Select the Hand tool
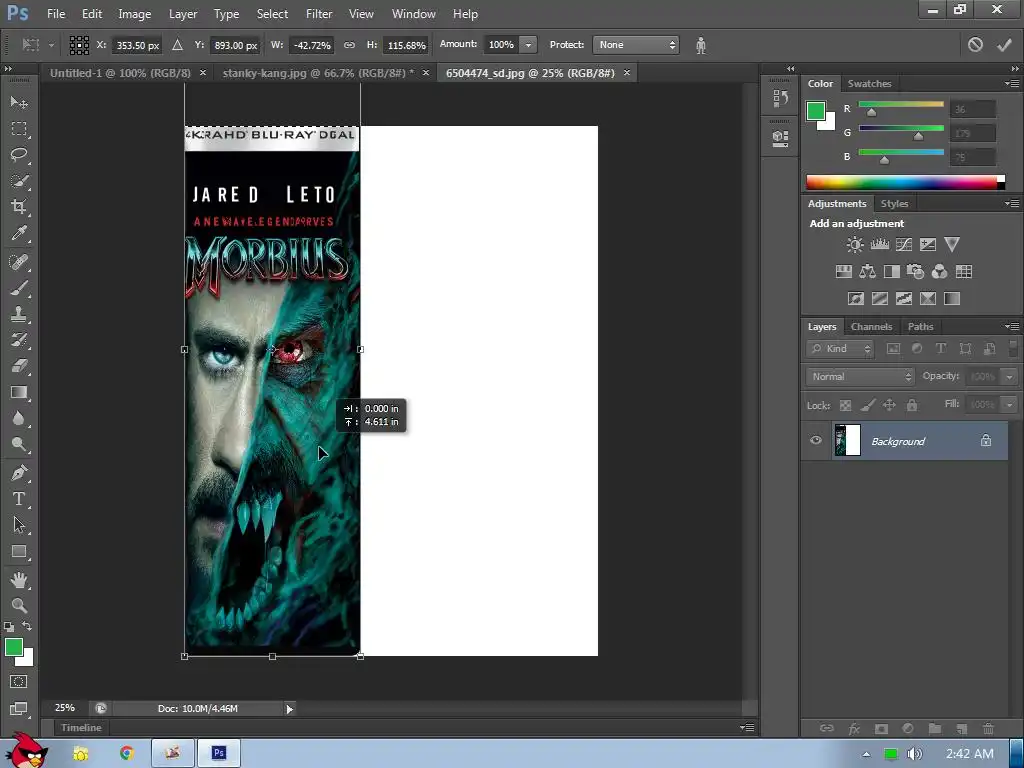This screenshot has height=768, width=1024. coord(19,580)
